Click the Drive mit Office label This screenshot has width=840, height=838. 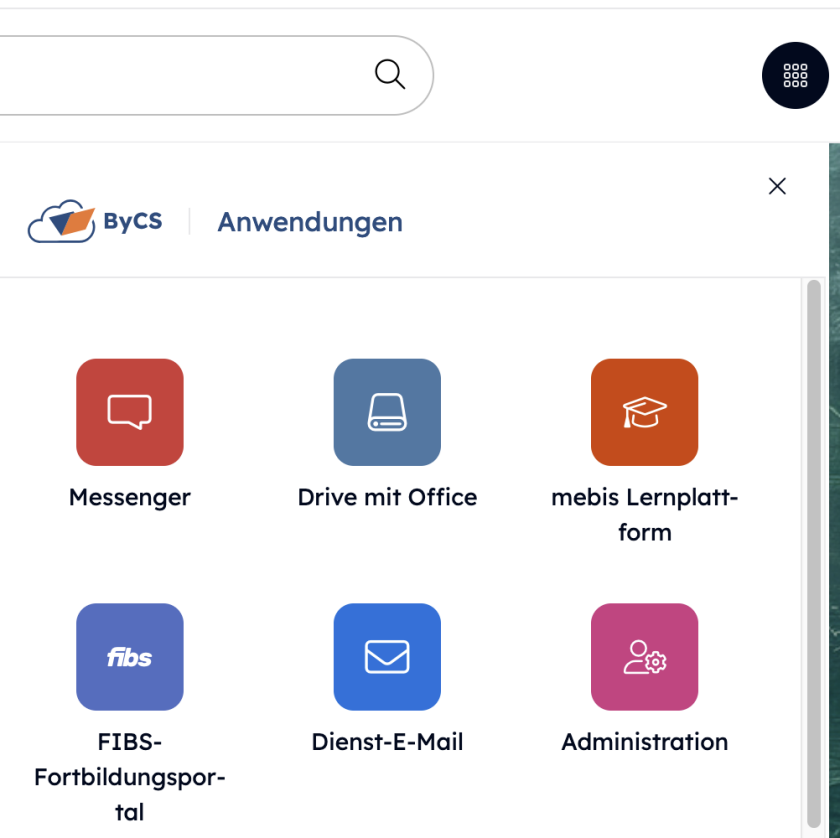(387, 497)
